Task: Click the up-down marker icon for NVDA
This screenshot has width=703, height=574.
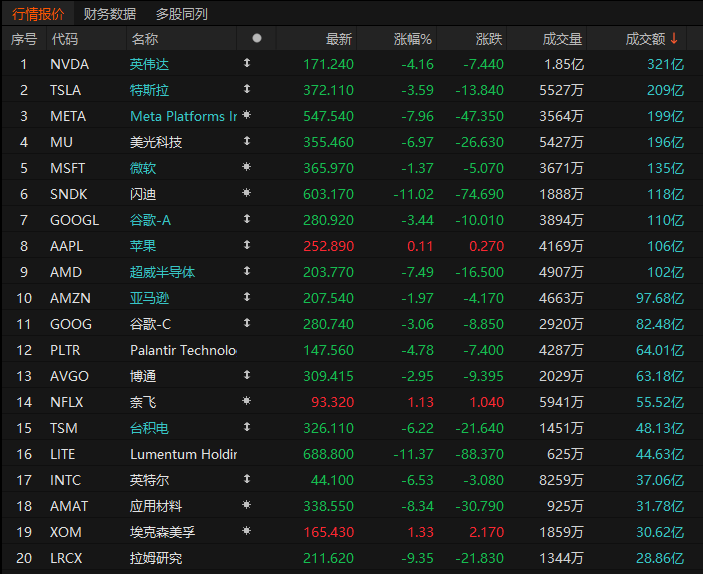Action: click(x=247, y=63)
